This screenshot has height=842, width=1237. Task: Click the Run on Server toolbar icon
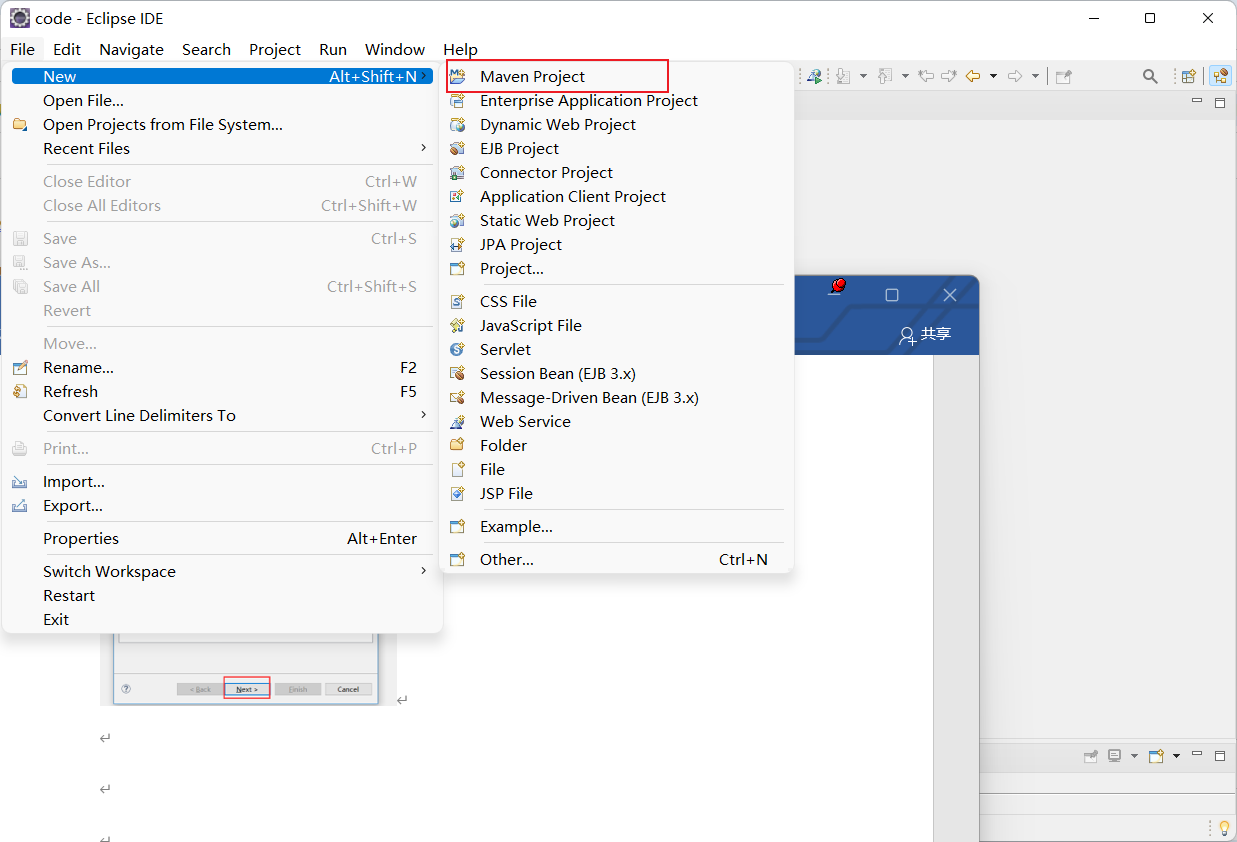815,76
